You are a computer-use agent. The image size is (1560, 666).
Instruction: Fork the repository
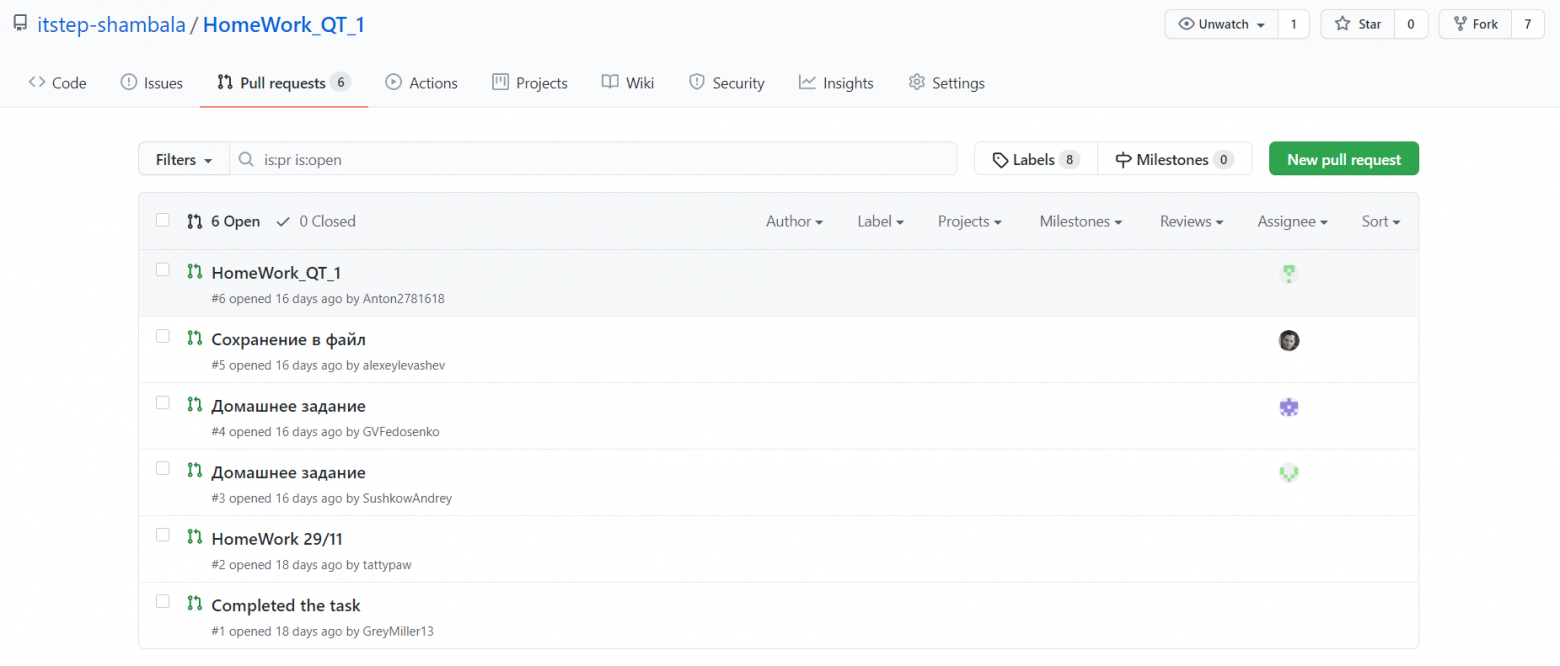[1475, 24]
